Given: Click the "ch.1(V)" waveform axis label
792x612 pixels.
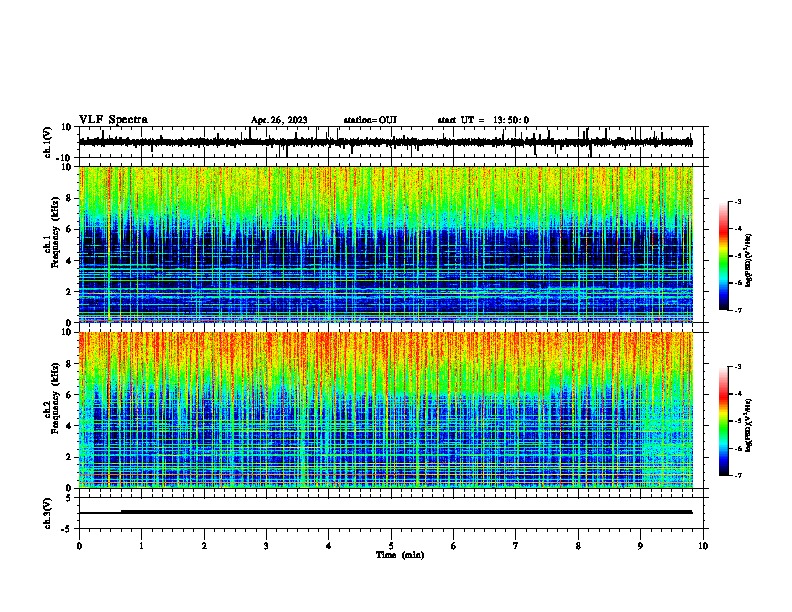Looking at the screenshot, I should [48, 142].
